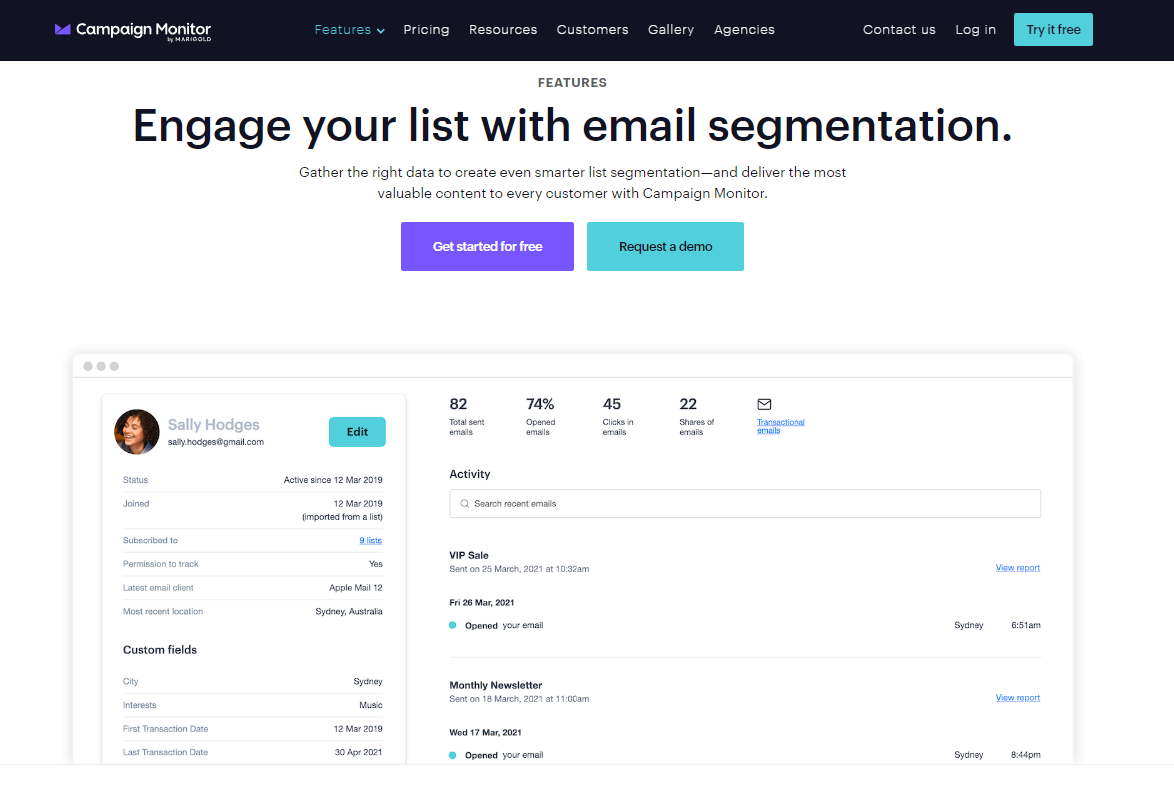The width and height of the screenshot is (1174, 790).
Task: Click Get started for free
Action: [487, 246]
